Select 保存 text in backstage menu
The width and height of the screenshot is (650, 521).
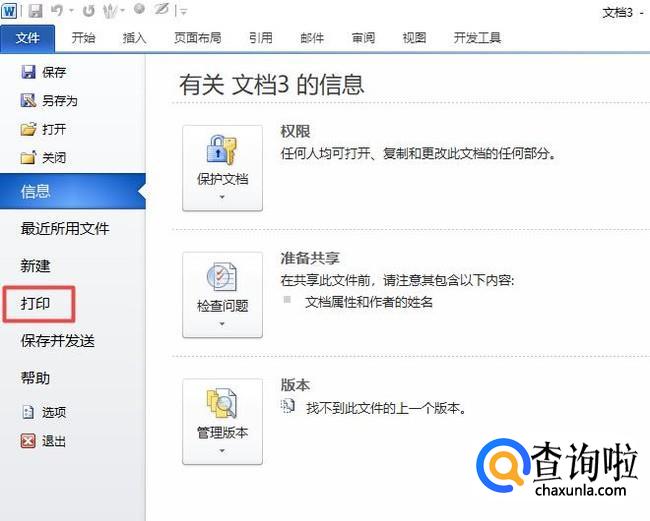[x=54, y=73]
